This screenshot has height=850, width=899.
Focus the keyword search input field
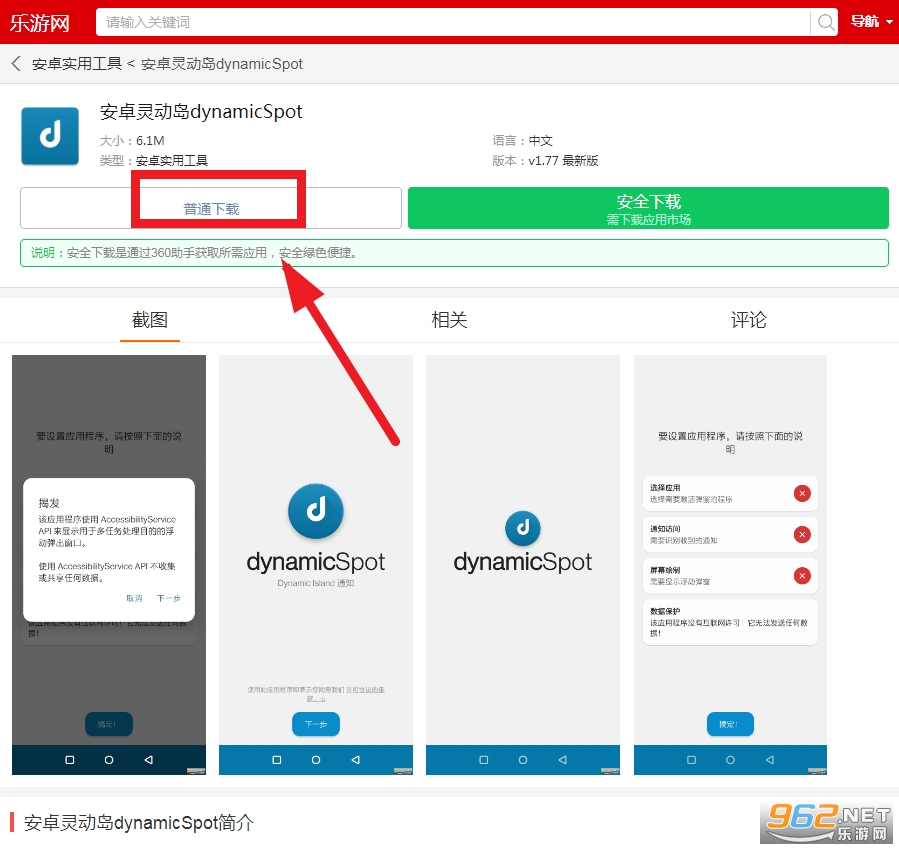[x=453, y=22]
